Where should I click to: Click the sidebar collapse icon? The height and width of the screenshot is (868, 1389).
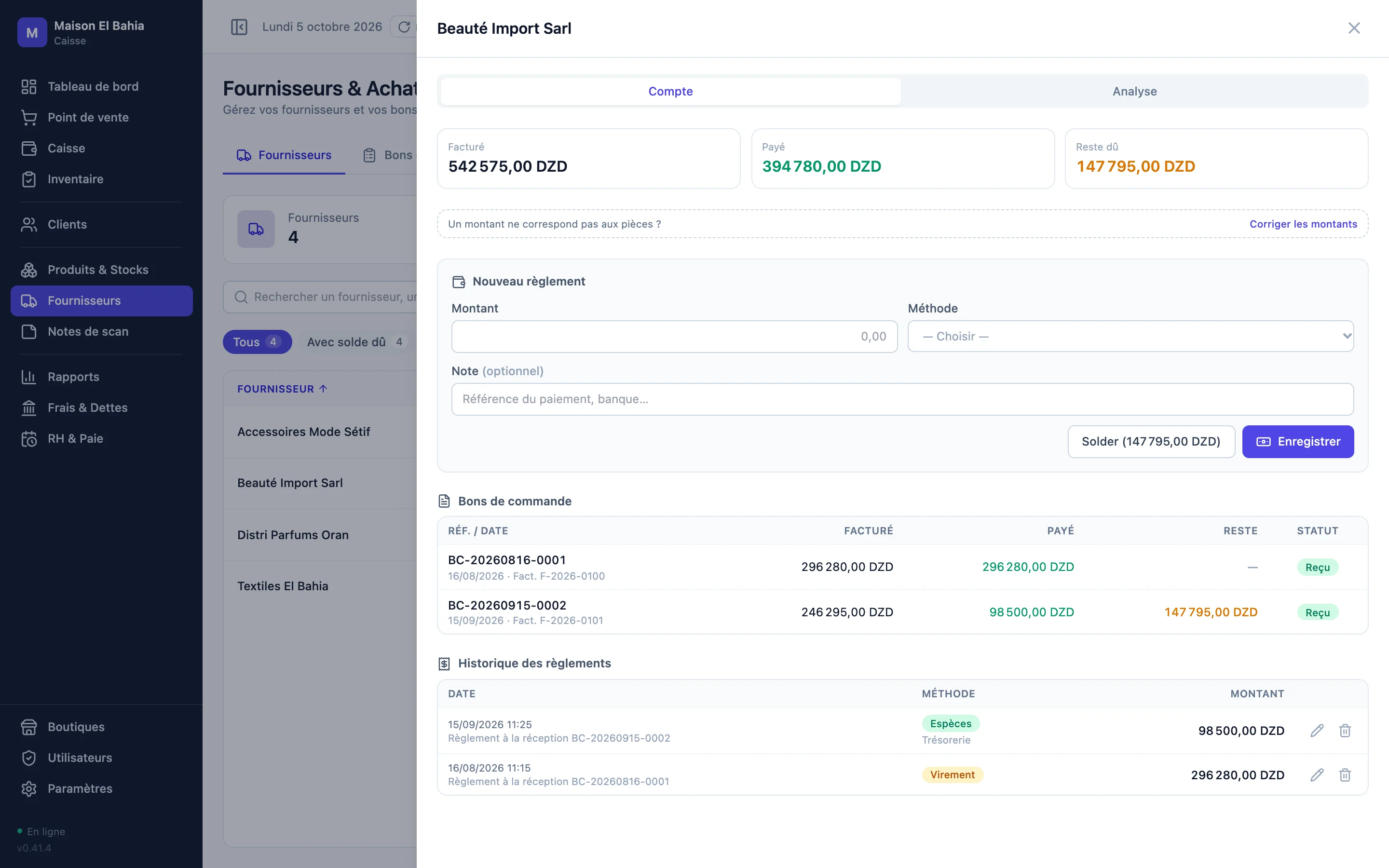coord(239,27)
